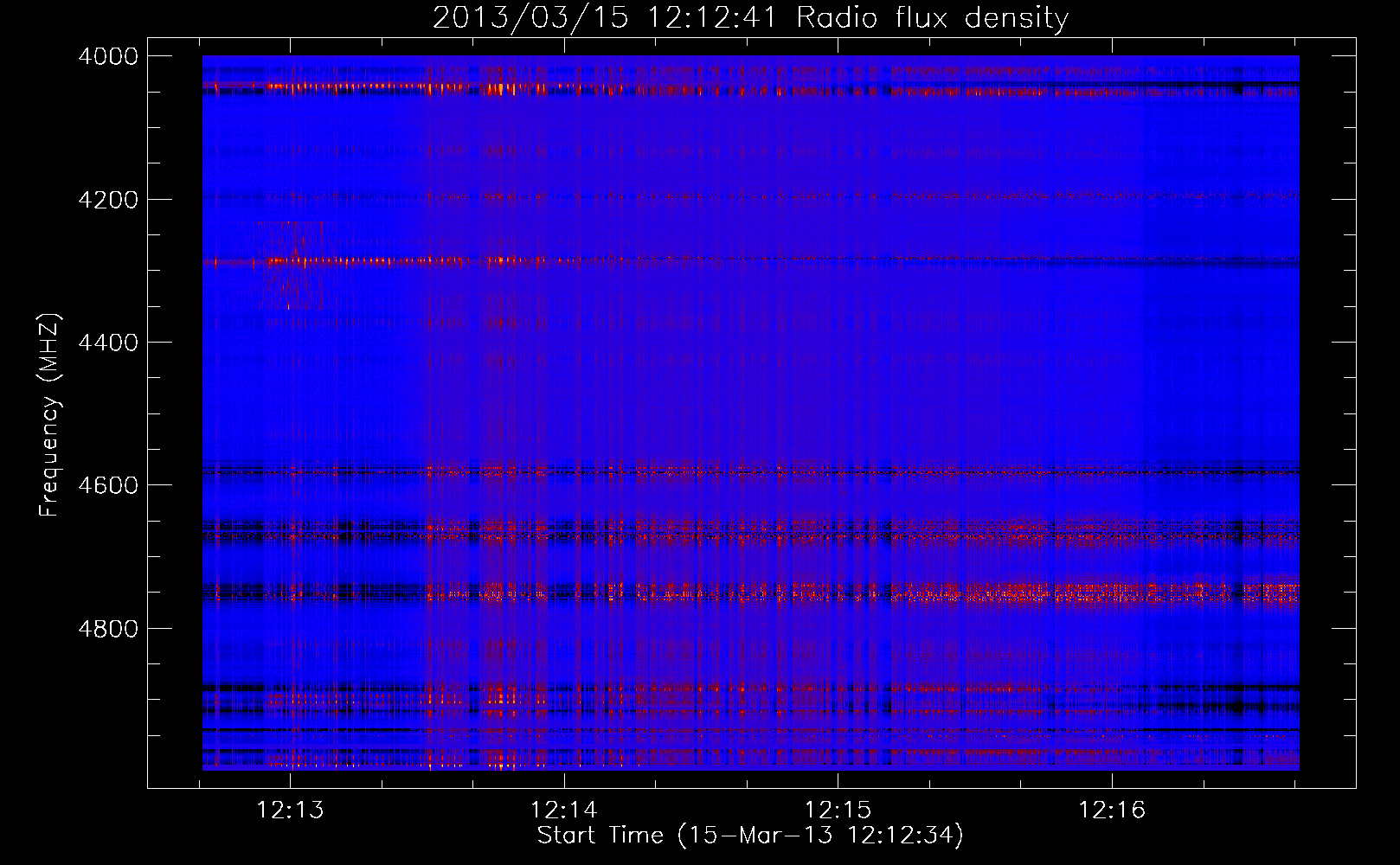Click the 12:14 time axis label
Image resolution: width=1400 pixels, height=865 pixels.
[x=564, y=811]
